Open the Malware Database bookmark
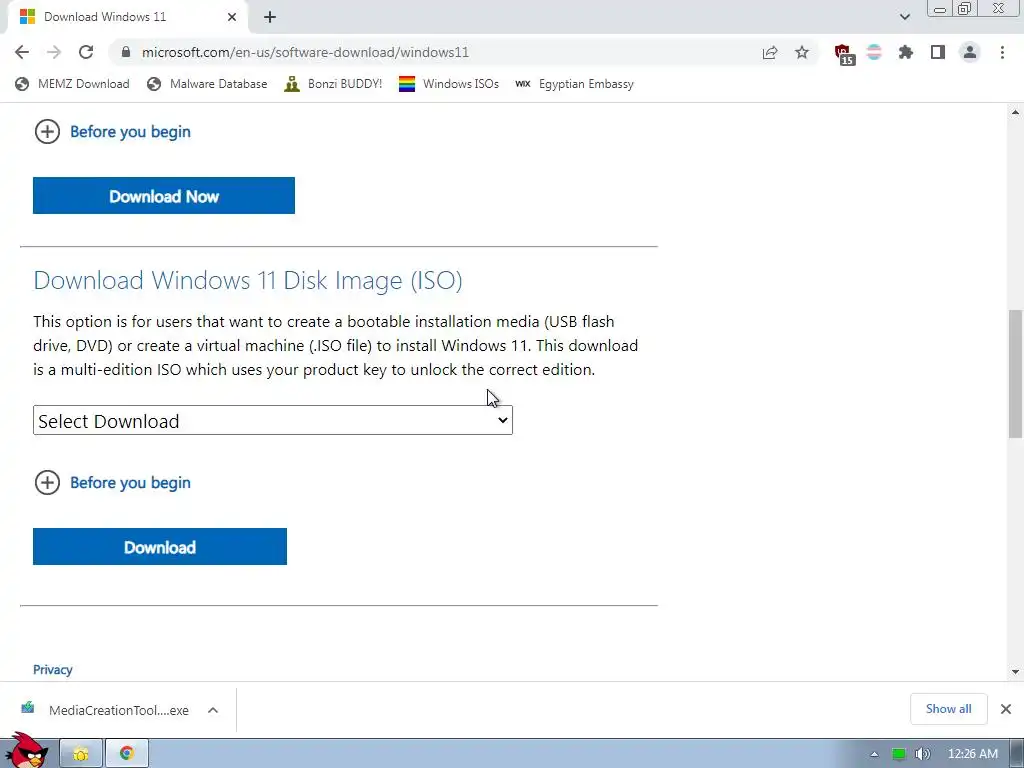 coord(208,84)
